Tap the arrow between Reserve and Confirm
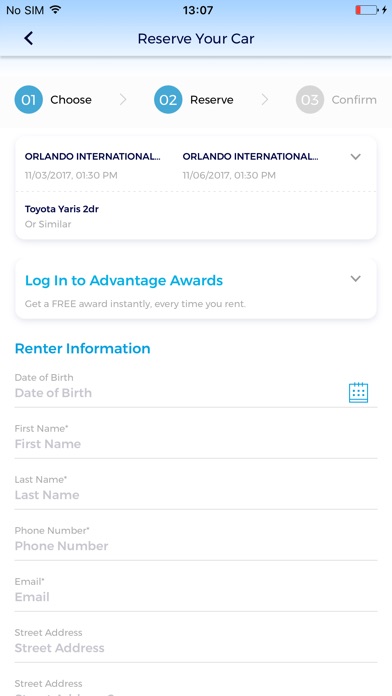Viewport: 392px width, 696px height. tap(265, 100)
